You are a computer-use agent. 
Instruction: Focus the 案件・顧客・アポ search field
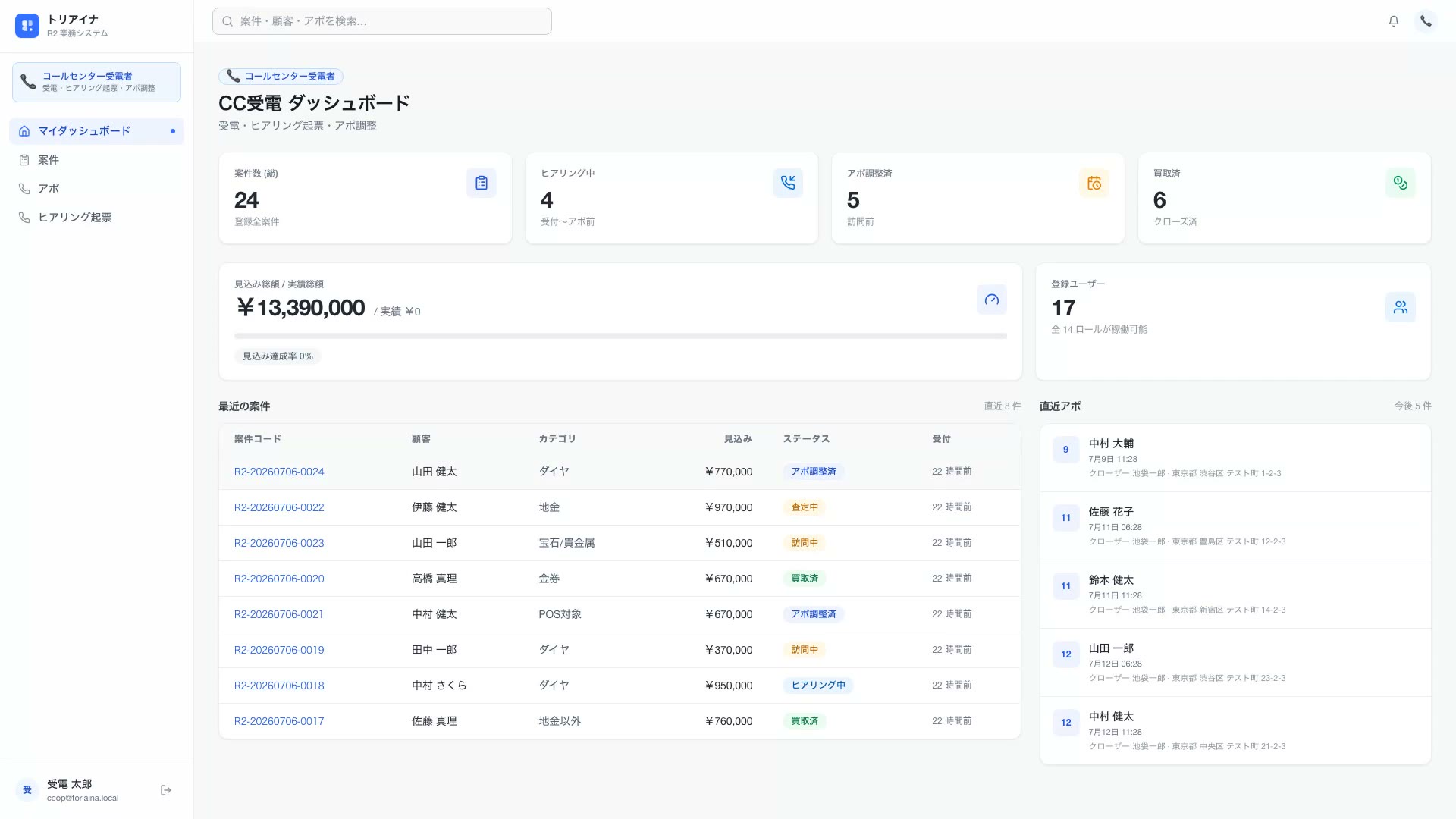tap(382, 21)
